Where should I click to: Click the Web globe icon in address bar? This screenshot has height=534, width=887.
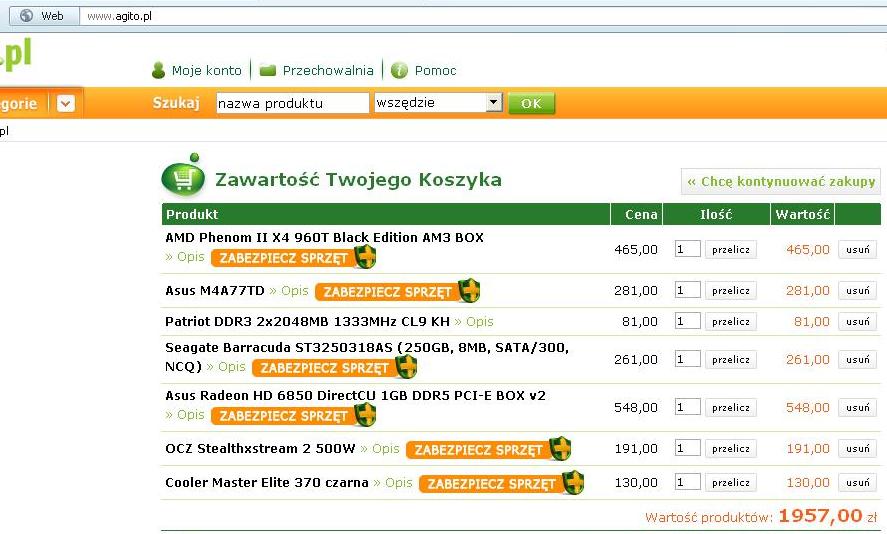(27, 16)
